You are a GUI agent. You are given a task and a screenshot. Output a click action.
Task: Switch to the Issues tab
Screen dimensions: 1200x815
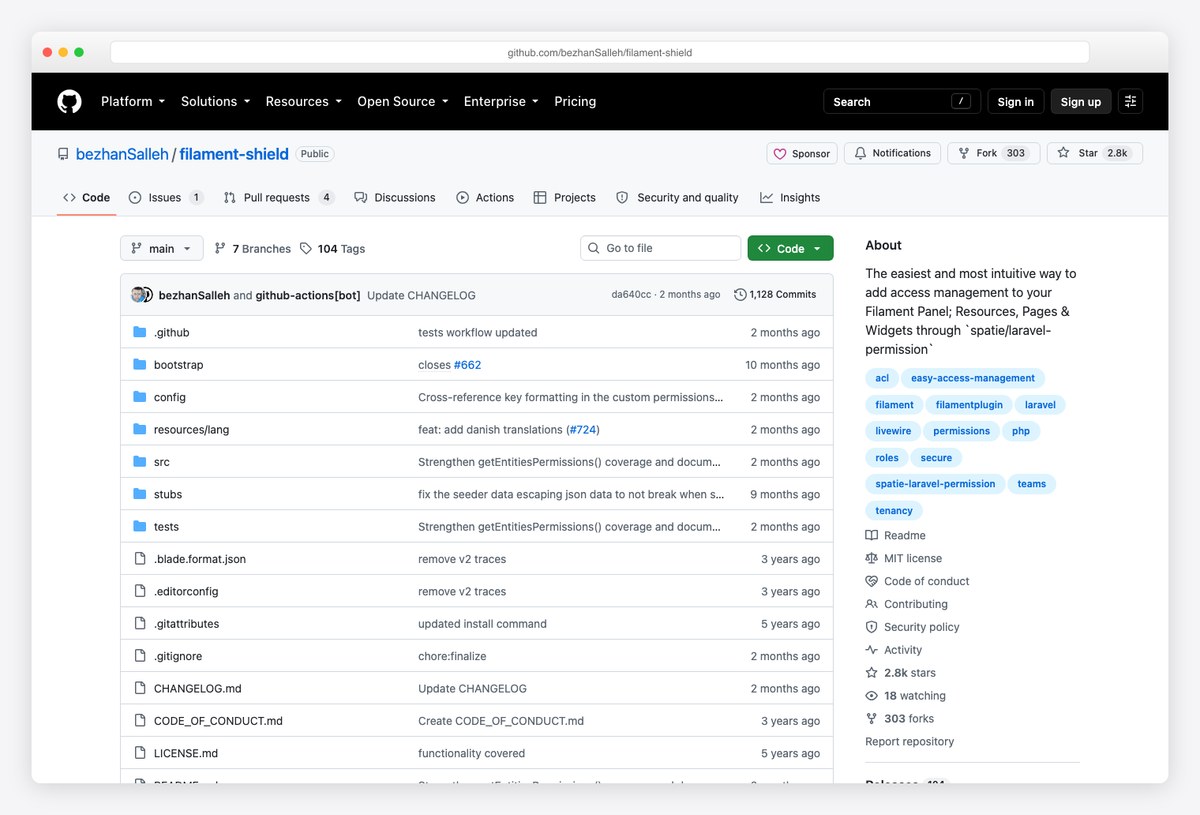[x=166, y=198]
